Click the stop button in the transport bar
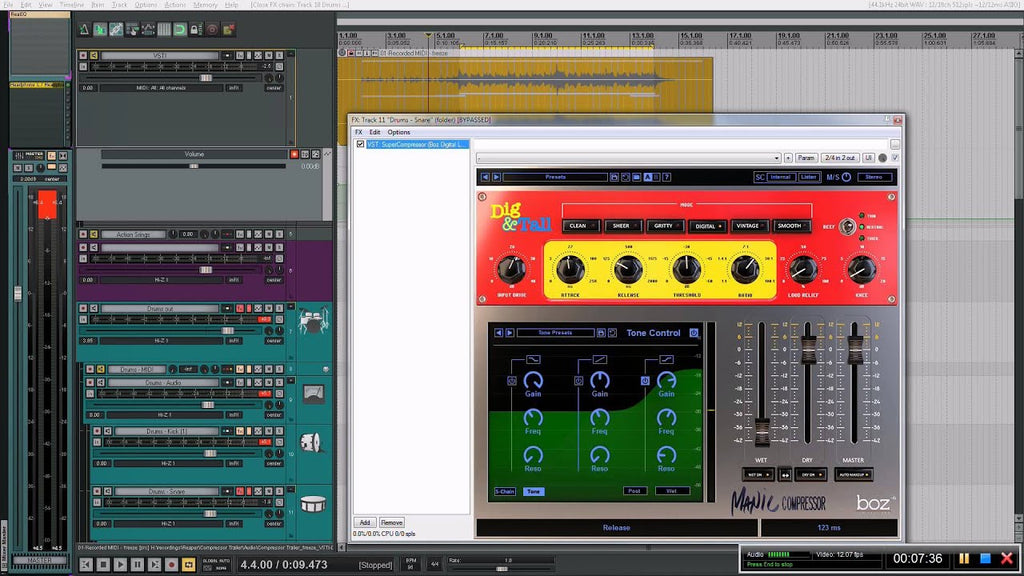This screenshot has width=1024, height=576. tap(103, 564)
